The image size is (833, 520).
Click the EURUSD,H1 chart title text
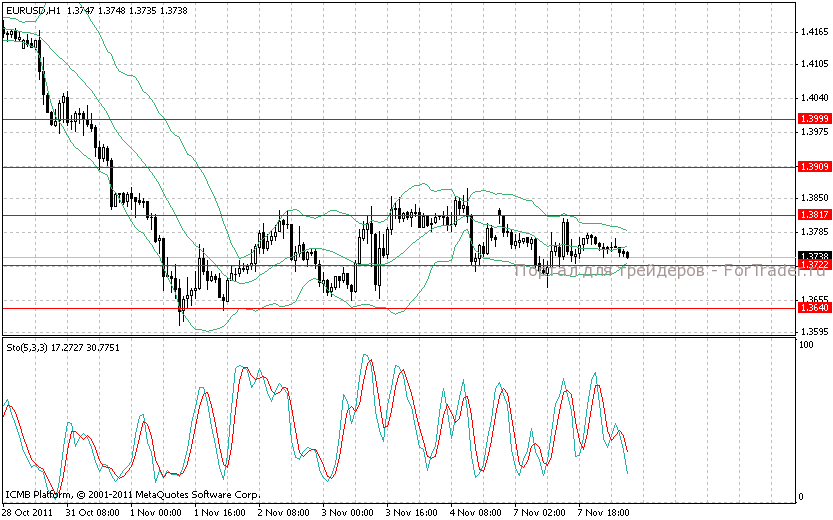tap(33, 10)
